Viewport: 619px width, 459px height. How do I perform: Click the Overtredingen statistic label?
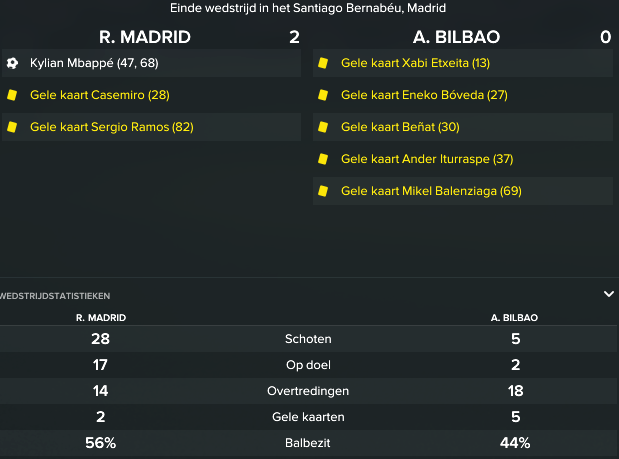pyautogui.click(x=308, y=391)
